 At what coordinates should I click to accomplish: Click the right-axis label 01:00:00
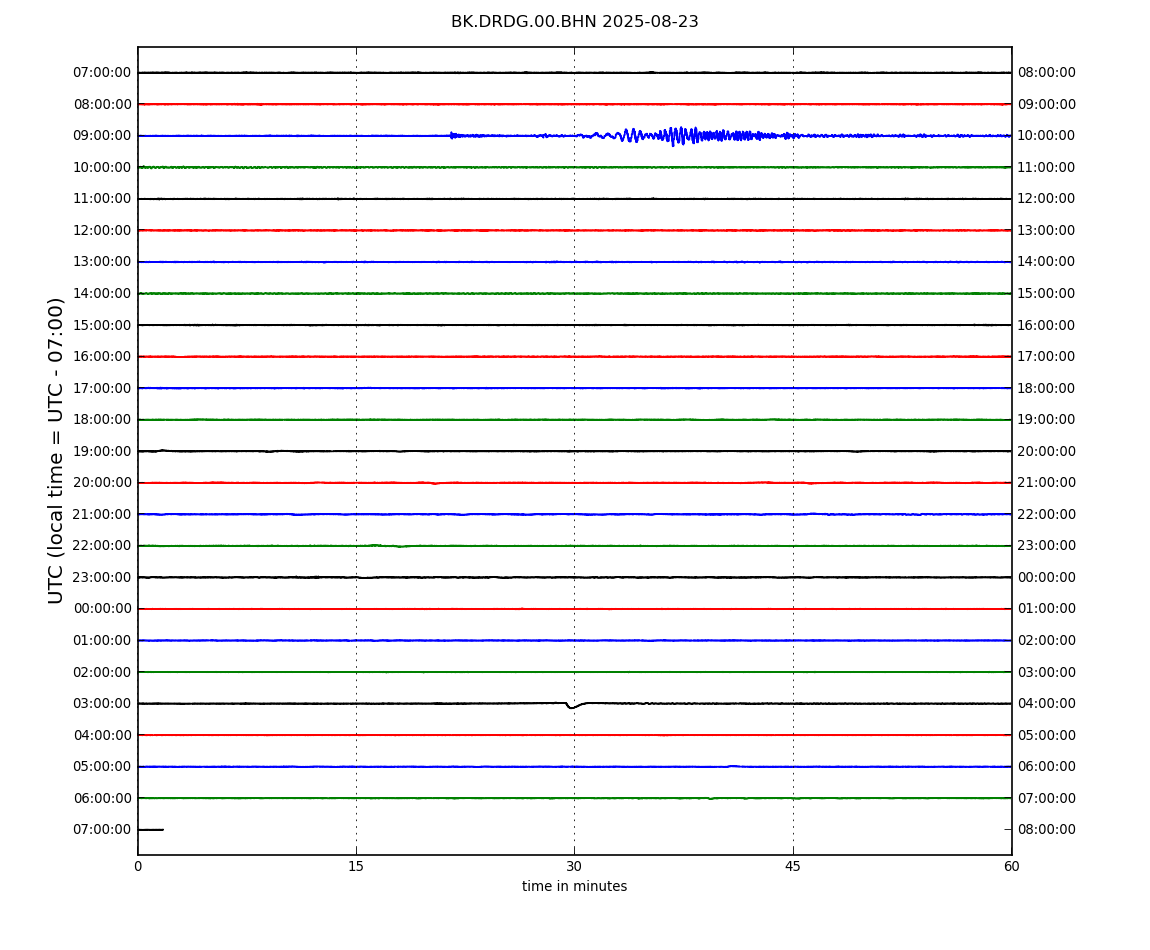[1047, 609]
